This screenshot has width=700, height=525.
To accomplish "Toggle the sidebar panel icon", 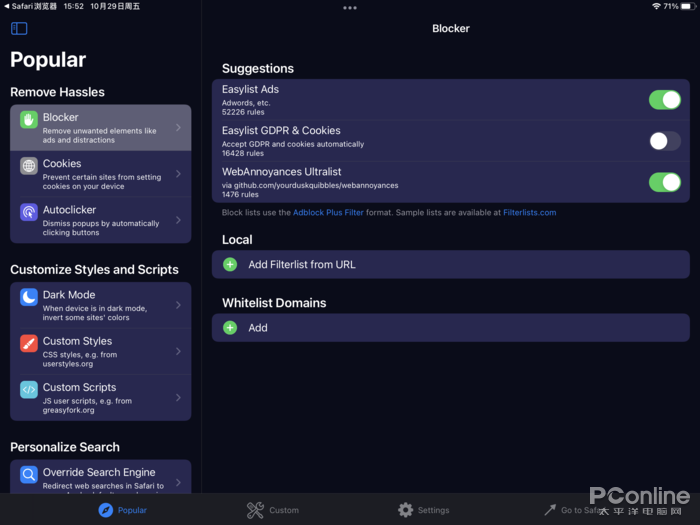I will click(19, 29).
